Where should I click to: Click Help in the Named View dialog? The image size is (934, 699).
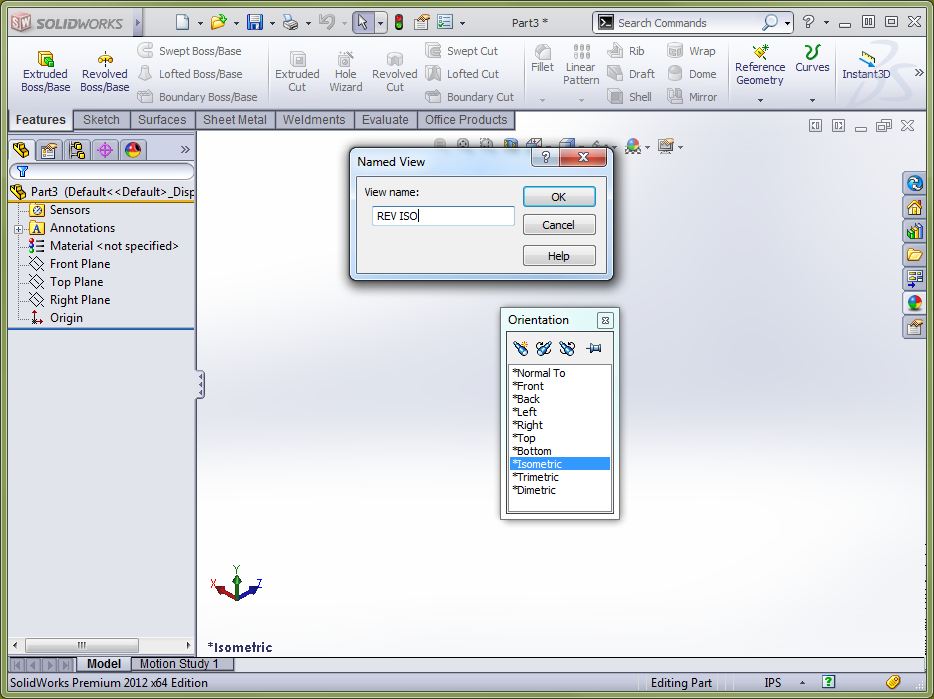click(x=559, y=256)
